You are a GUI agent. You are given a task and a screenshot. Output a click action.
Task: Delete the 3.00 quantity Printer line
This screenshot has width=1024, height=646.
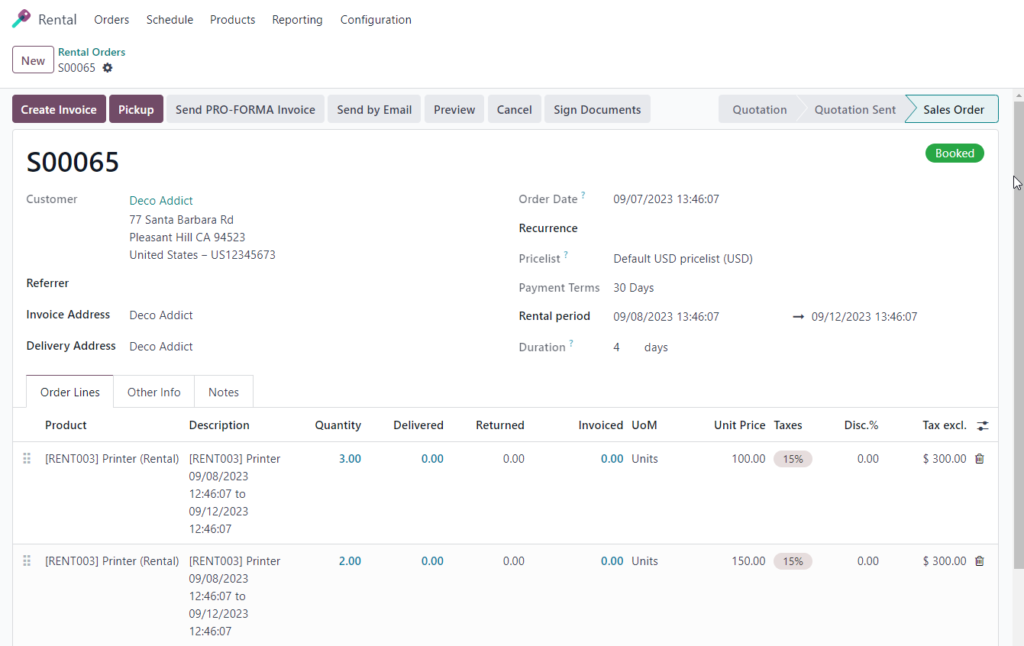(980, 459)
